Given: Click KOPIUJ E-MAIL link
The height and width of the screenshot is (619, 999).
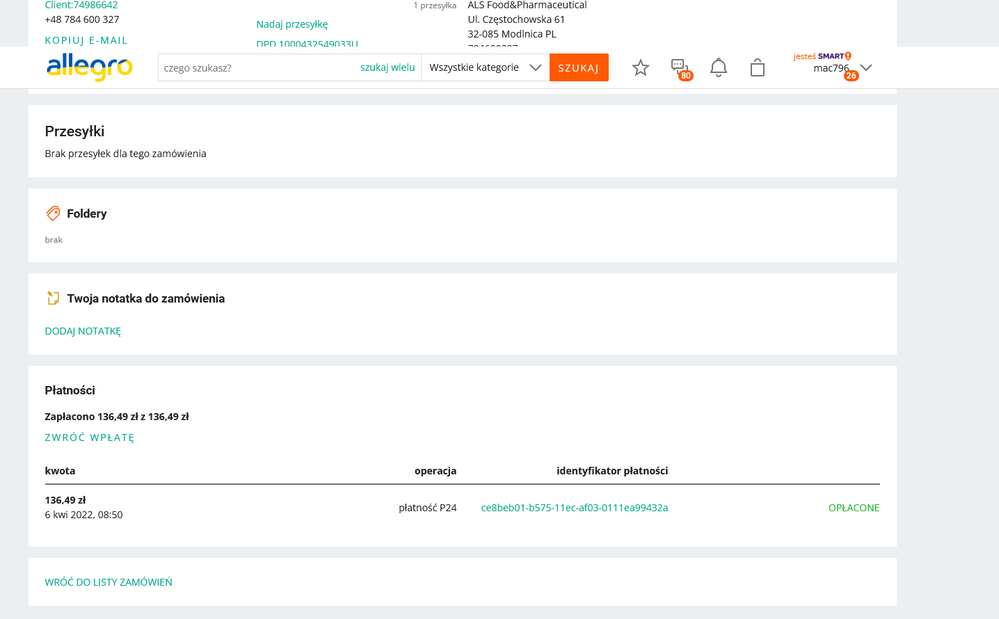Looking at the screenshot, I should 86,40.
